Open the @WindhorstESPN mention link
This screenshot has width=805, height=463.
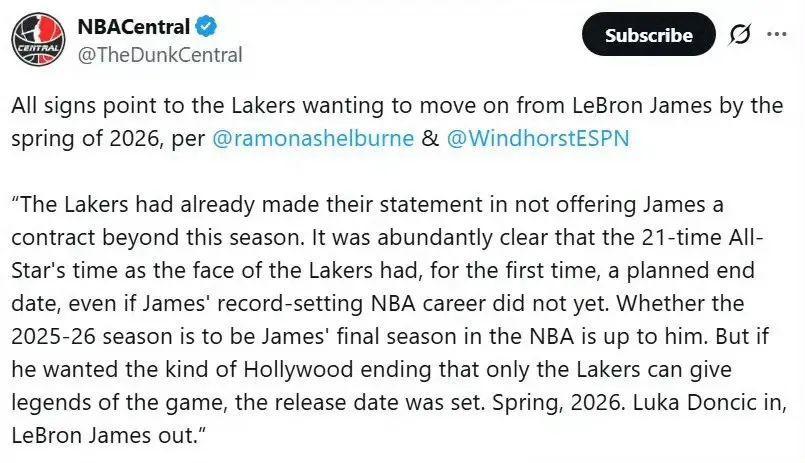tap(538, 139)
